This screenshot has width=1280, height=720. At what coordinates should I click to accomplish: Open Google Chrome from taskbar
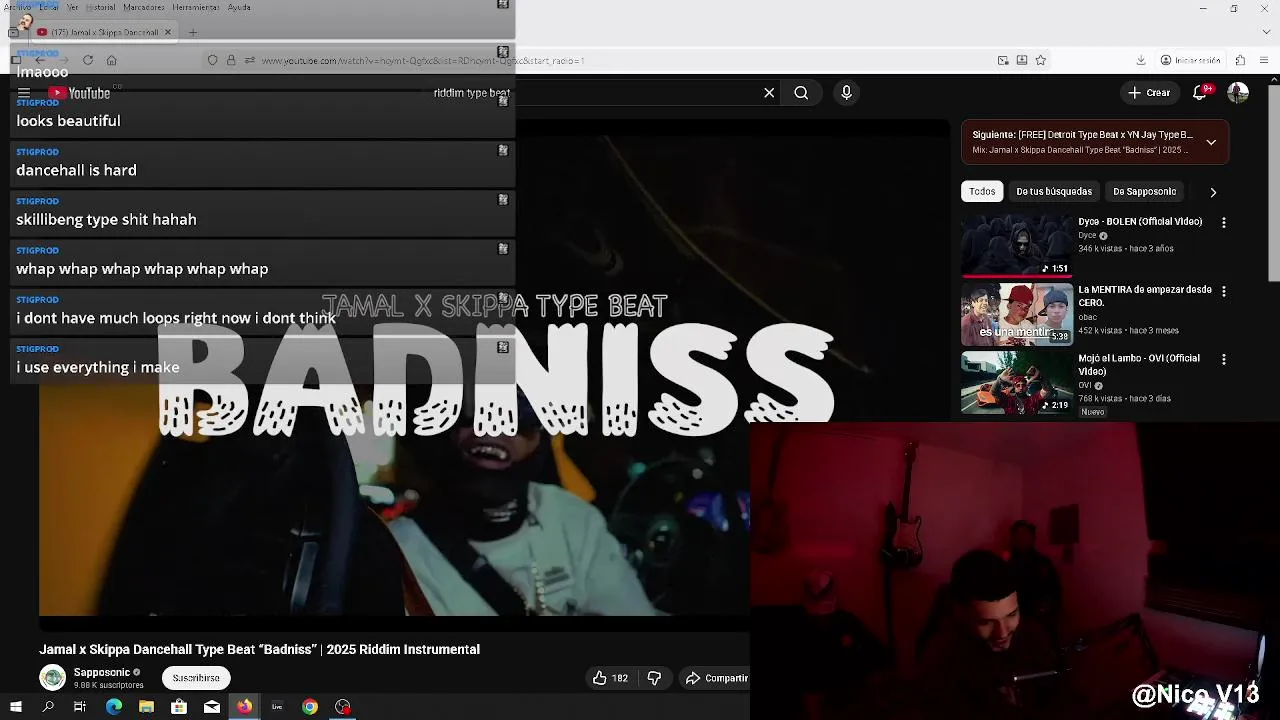click(x=310, y=707)
